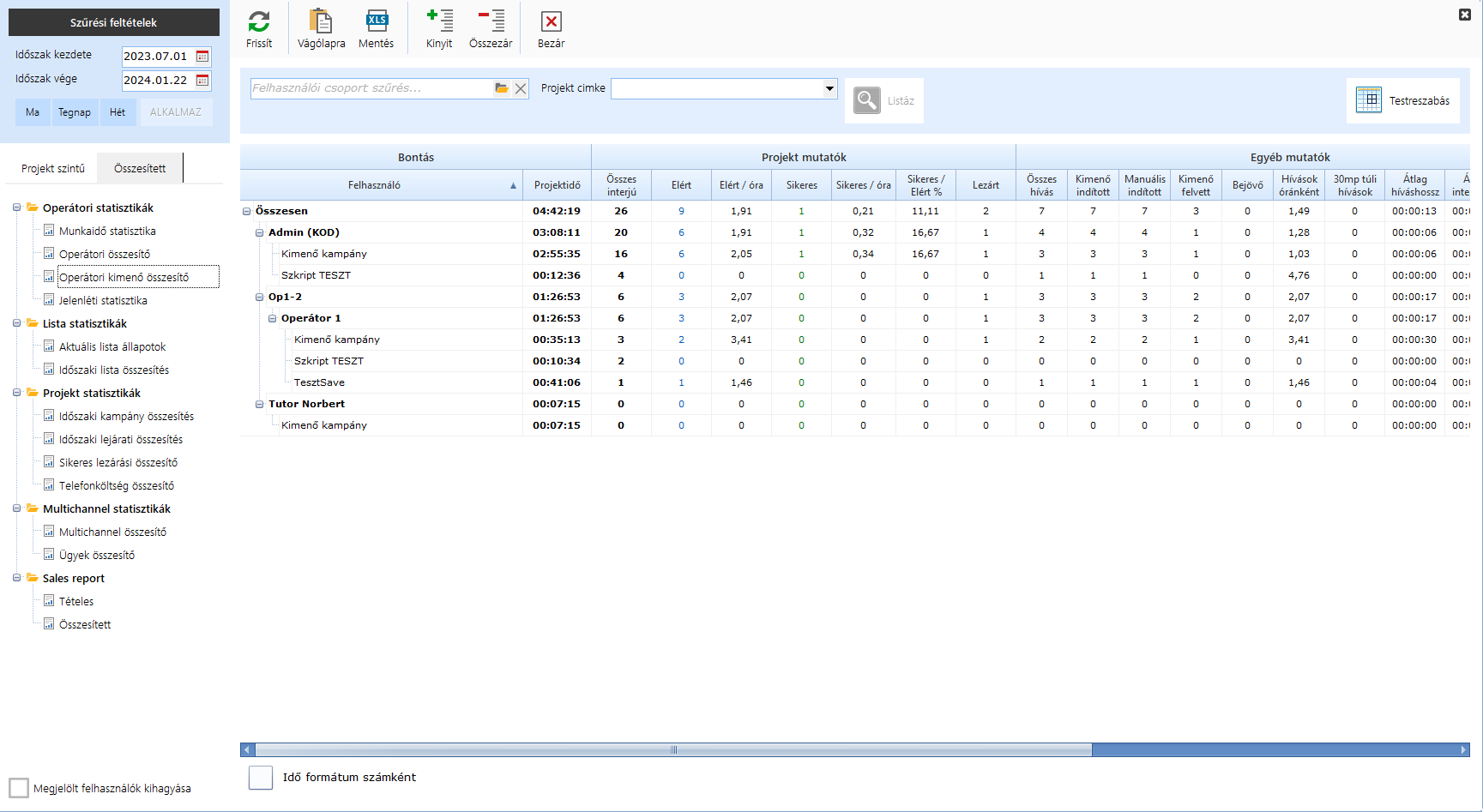This screenshot has height=812, width=1483.
Task: Switch to the Projekt szintű tab
Action: [x=53, y=168]
